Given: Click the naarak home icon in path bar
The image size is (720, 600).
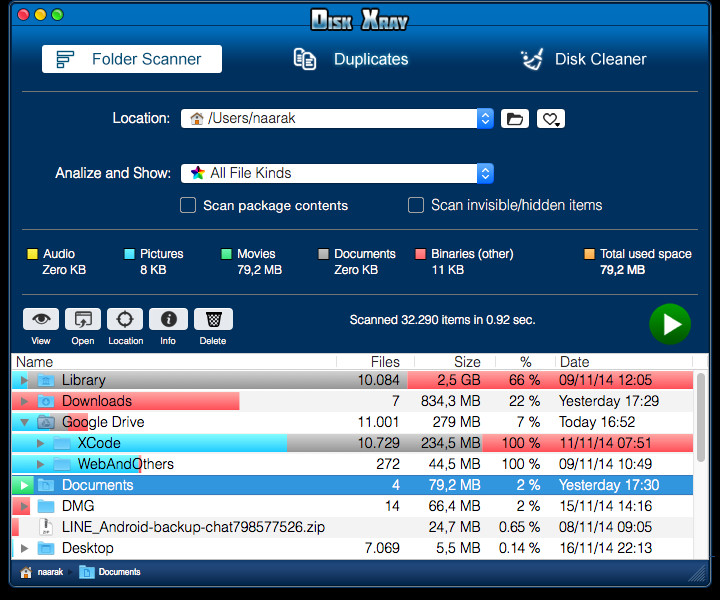Looking at the screenshot, I should [x=26, y=572].
